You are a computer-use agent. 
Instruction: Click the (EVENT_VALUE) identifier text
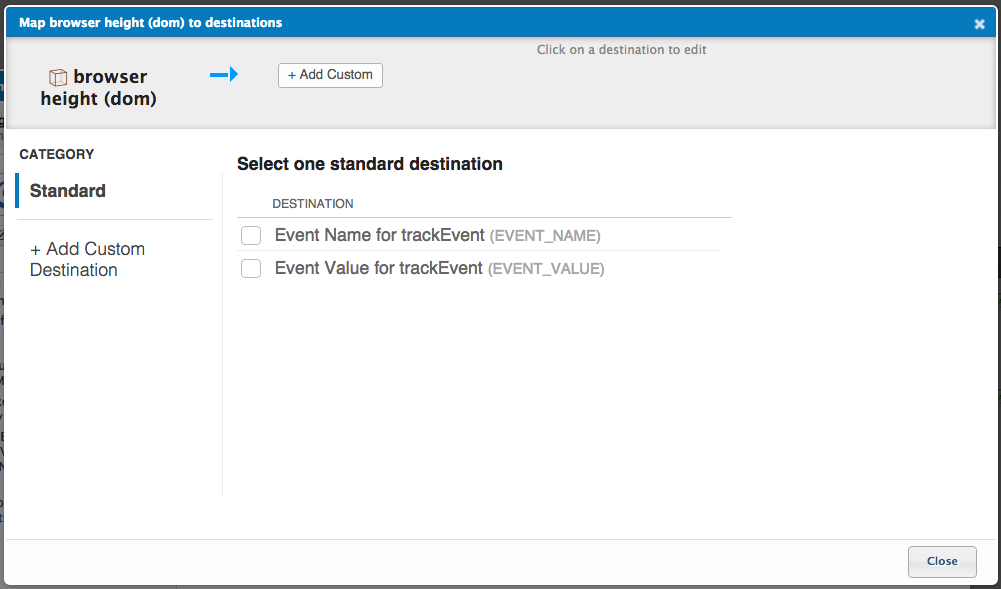tap(546, 269)
